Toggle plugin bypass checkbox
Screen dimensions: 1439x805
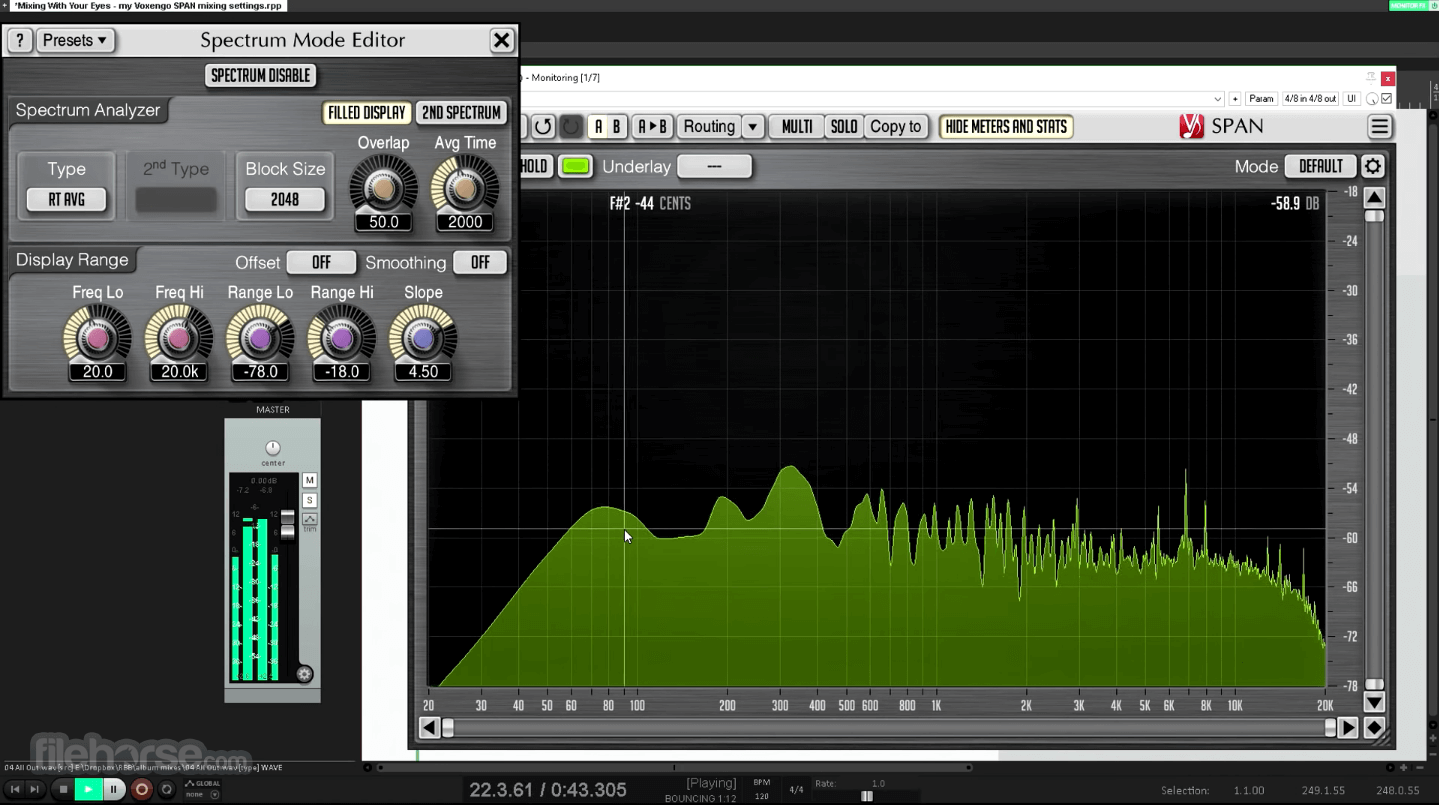[1386, 99]
